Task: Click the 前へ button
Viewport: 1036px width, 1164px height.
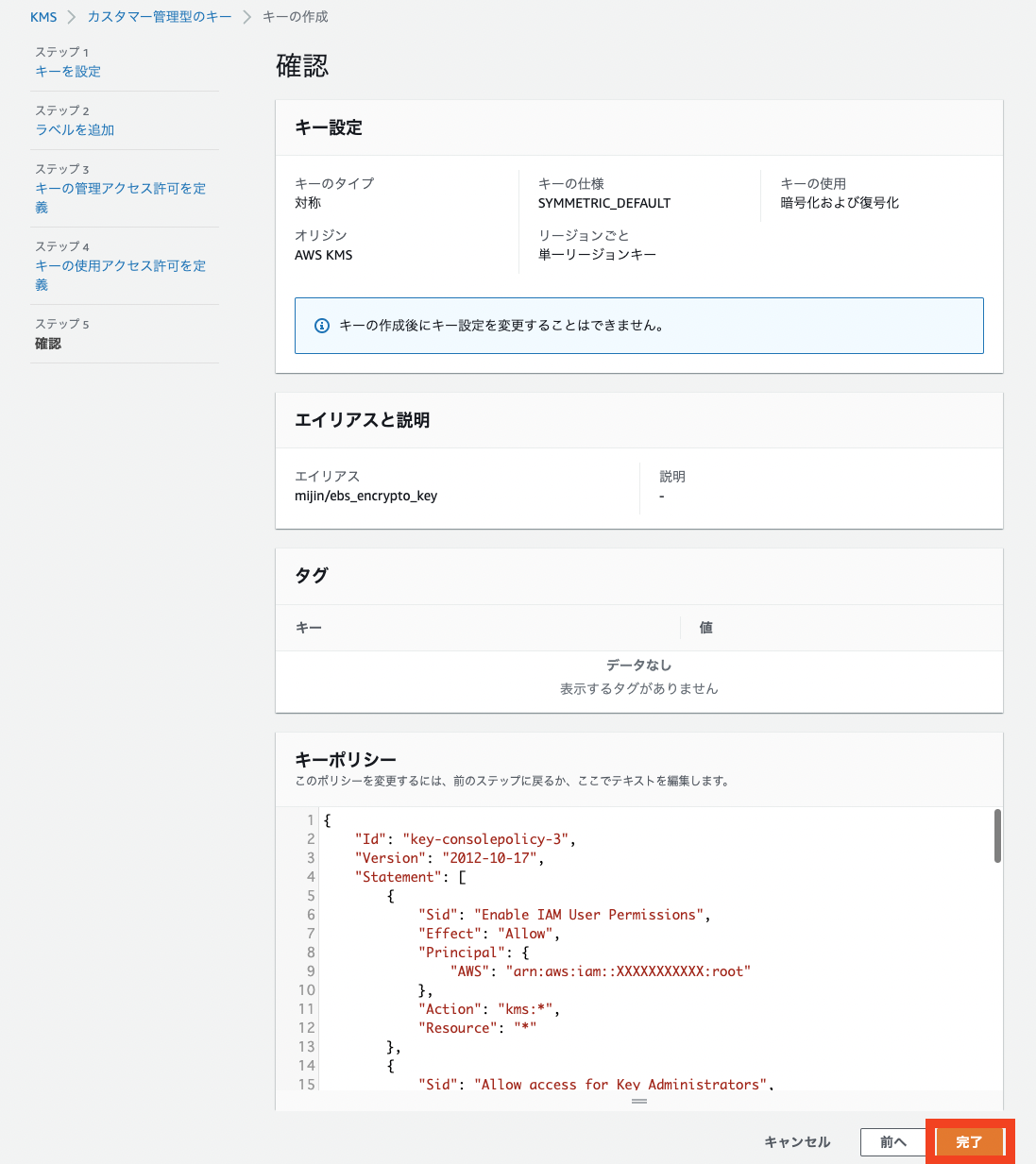Action: (893, 1142)
